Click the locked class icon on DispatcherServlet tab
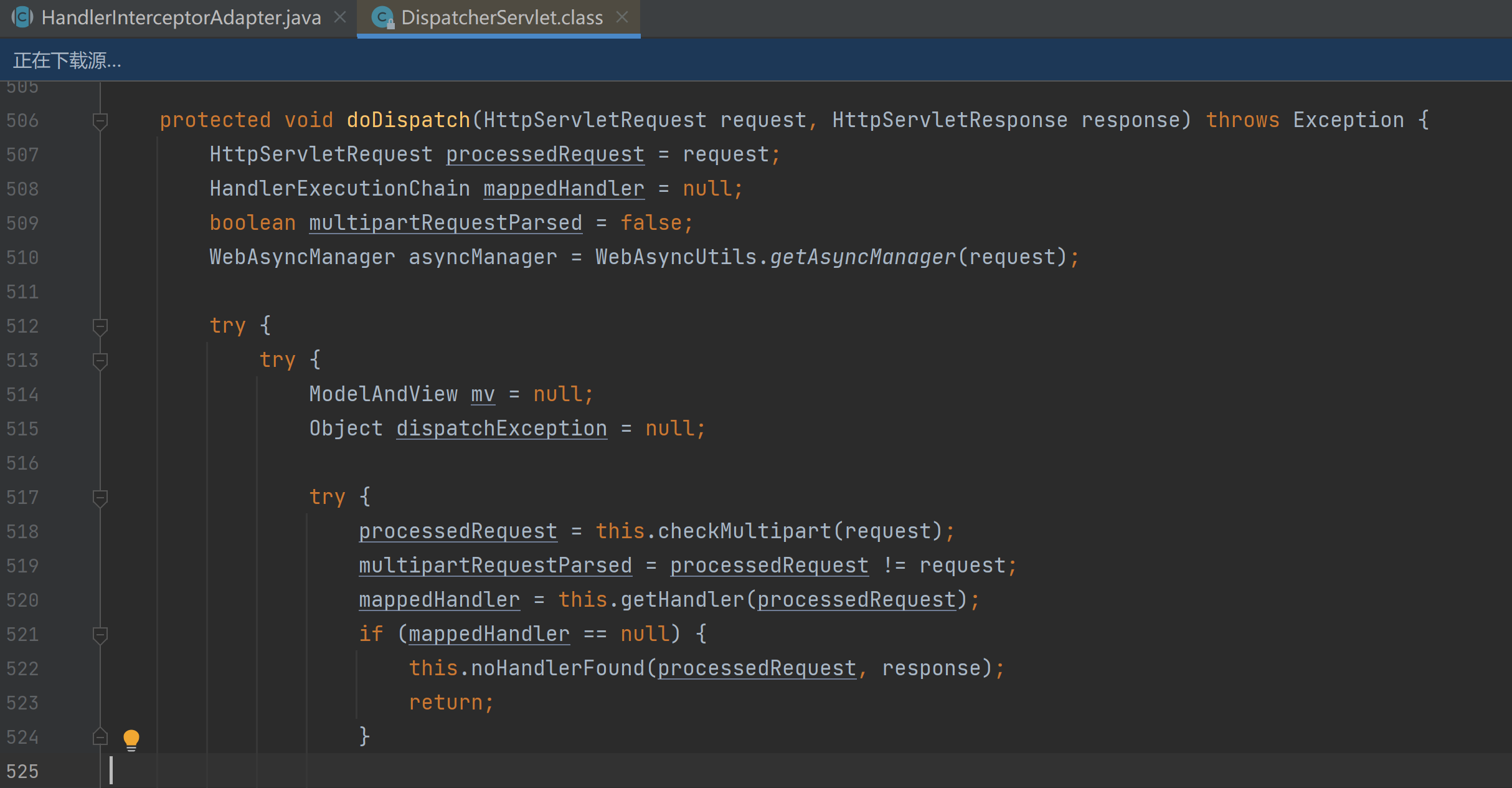Viewport: 1512px width, 788px height. point(382,17)
